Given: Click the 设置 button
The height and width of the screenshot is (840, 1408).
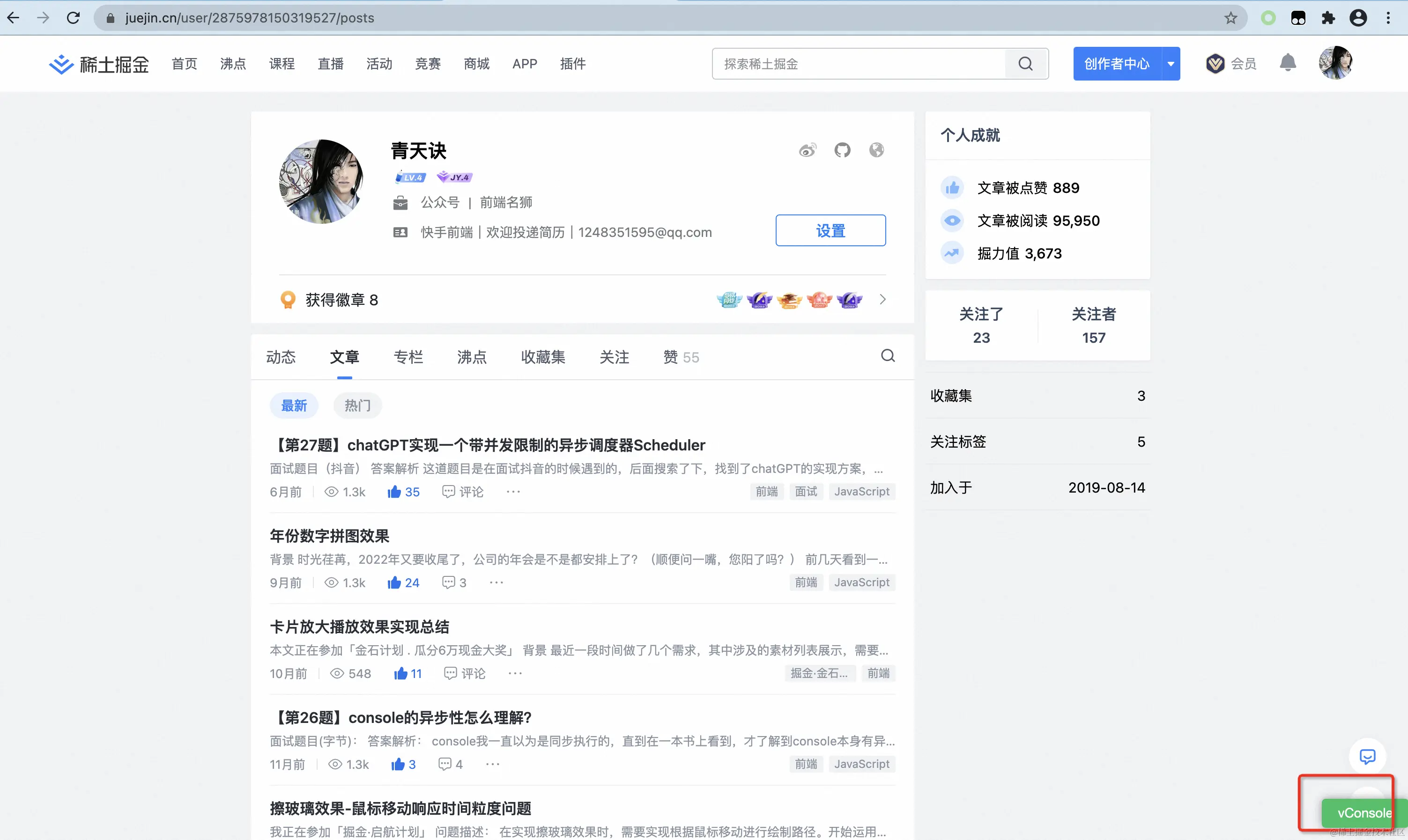Looking at the screenshot, I should [830, 230].
